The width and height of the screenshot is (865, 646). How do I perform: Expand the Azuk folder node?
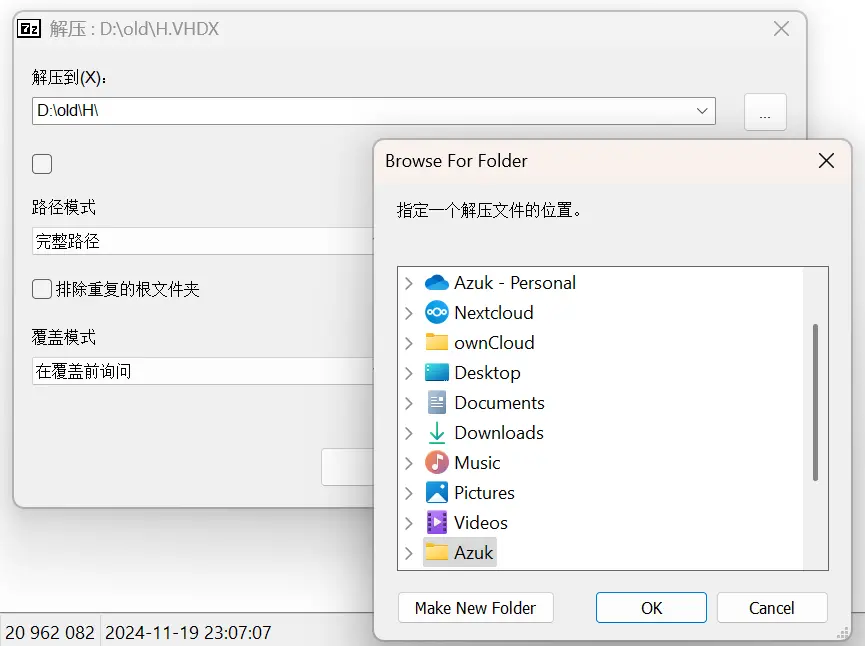tap(409, 553)
